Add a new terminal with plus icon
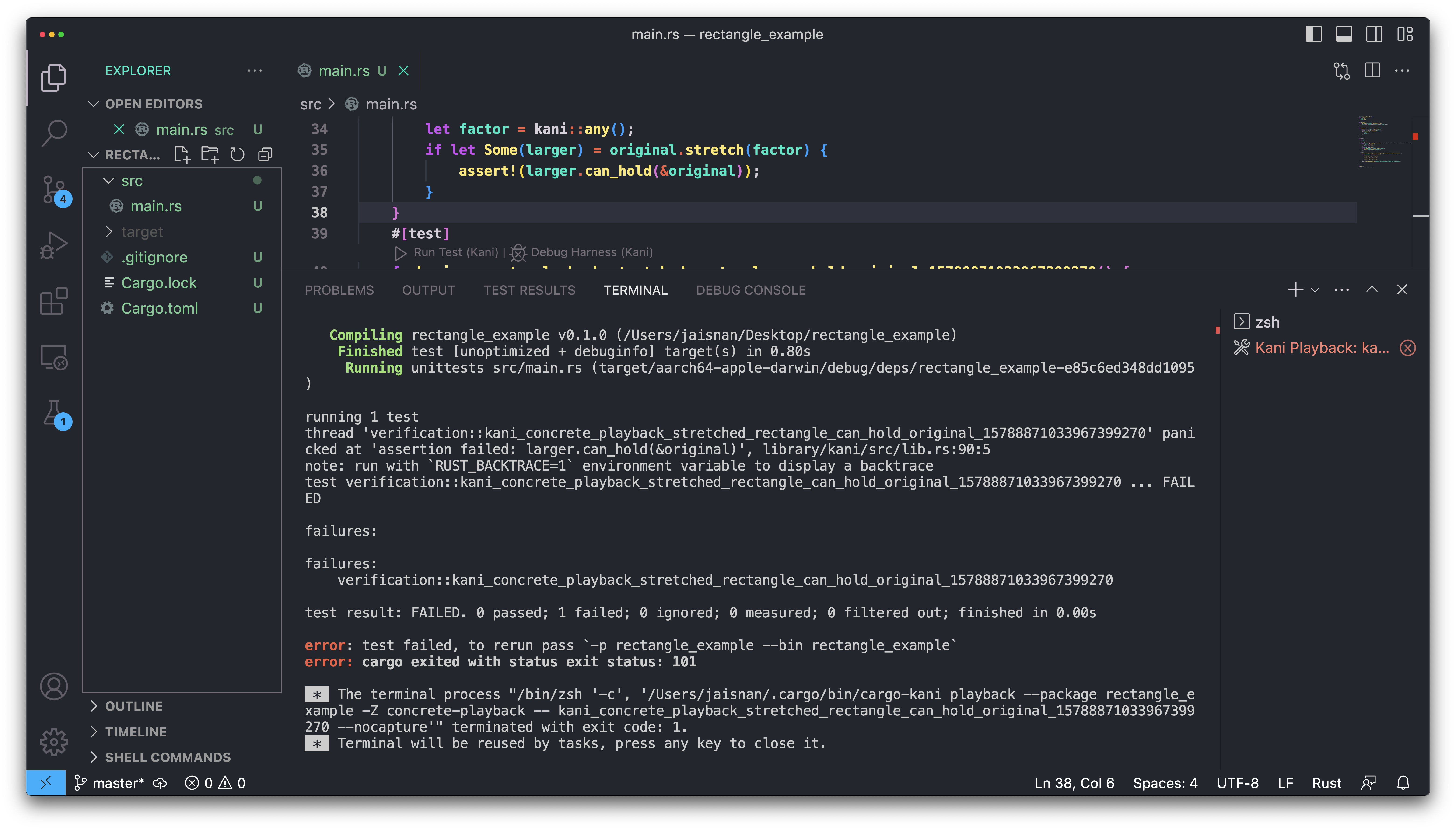1456x830 pixels. coord(1295,289)
